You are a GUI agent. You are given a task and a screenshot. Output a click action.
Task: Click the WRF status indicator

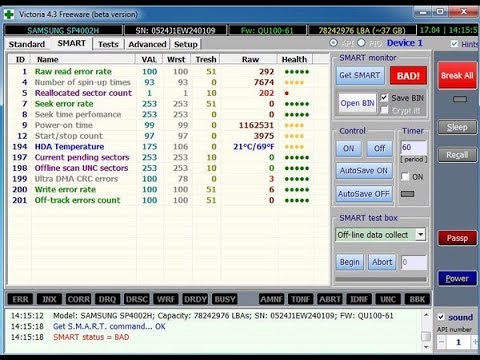tap(166, 299)
